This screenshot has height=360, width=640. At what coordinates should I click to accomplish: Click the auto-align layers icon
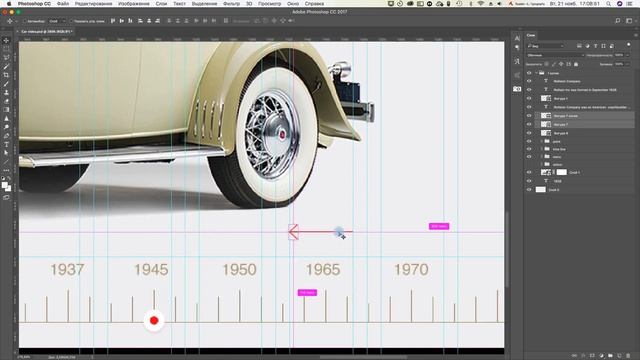(226, 21)
